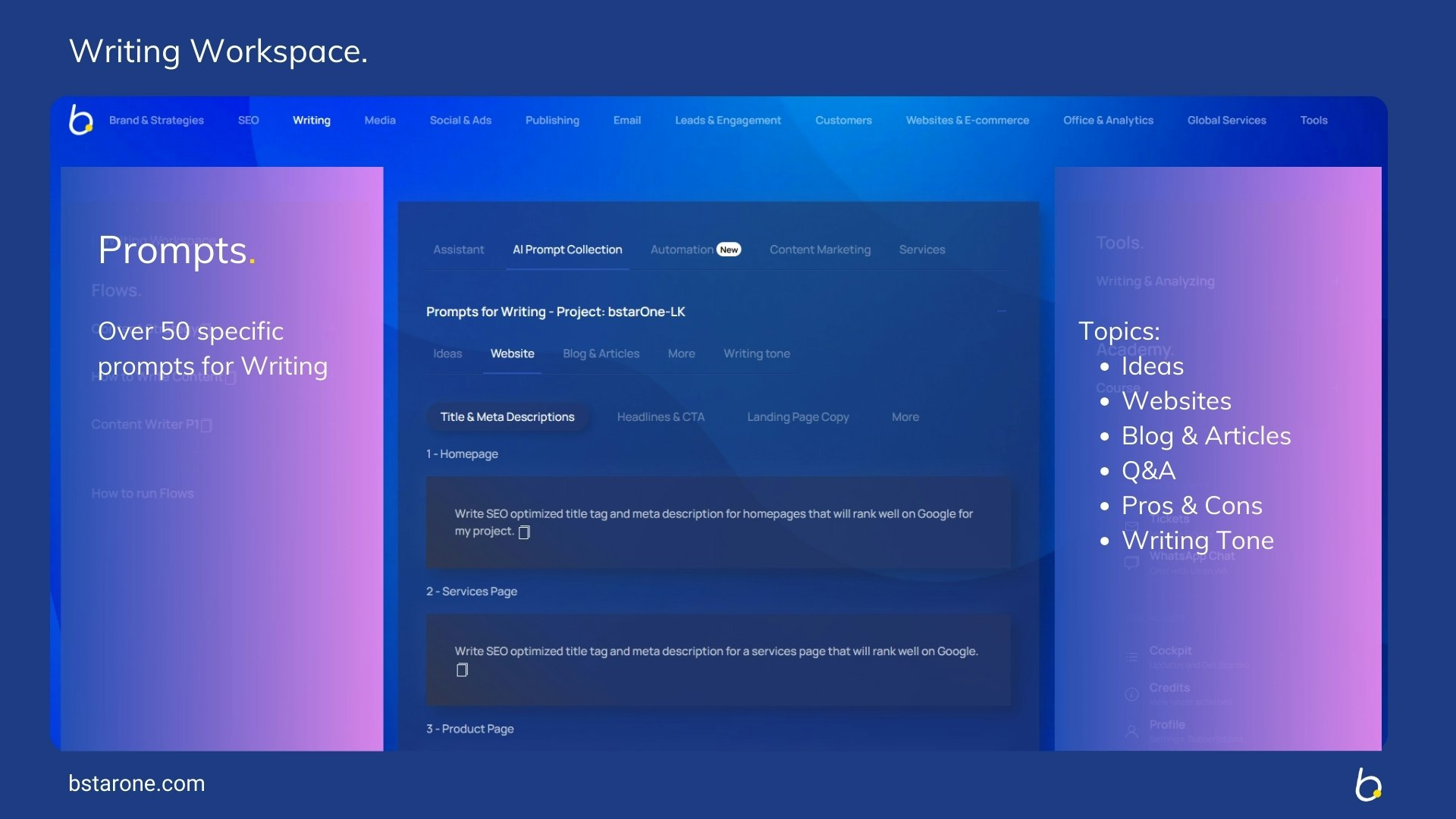Open the Content Marketing tab
Viewport: 1456px width, 819px height.
[x=820, y=249]
